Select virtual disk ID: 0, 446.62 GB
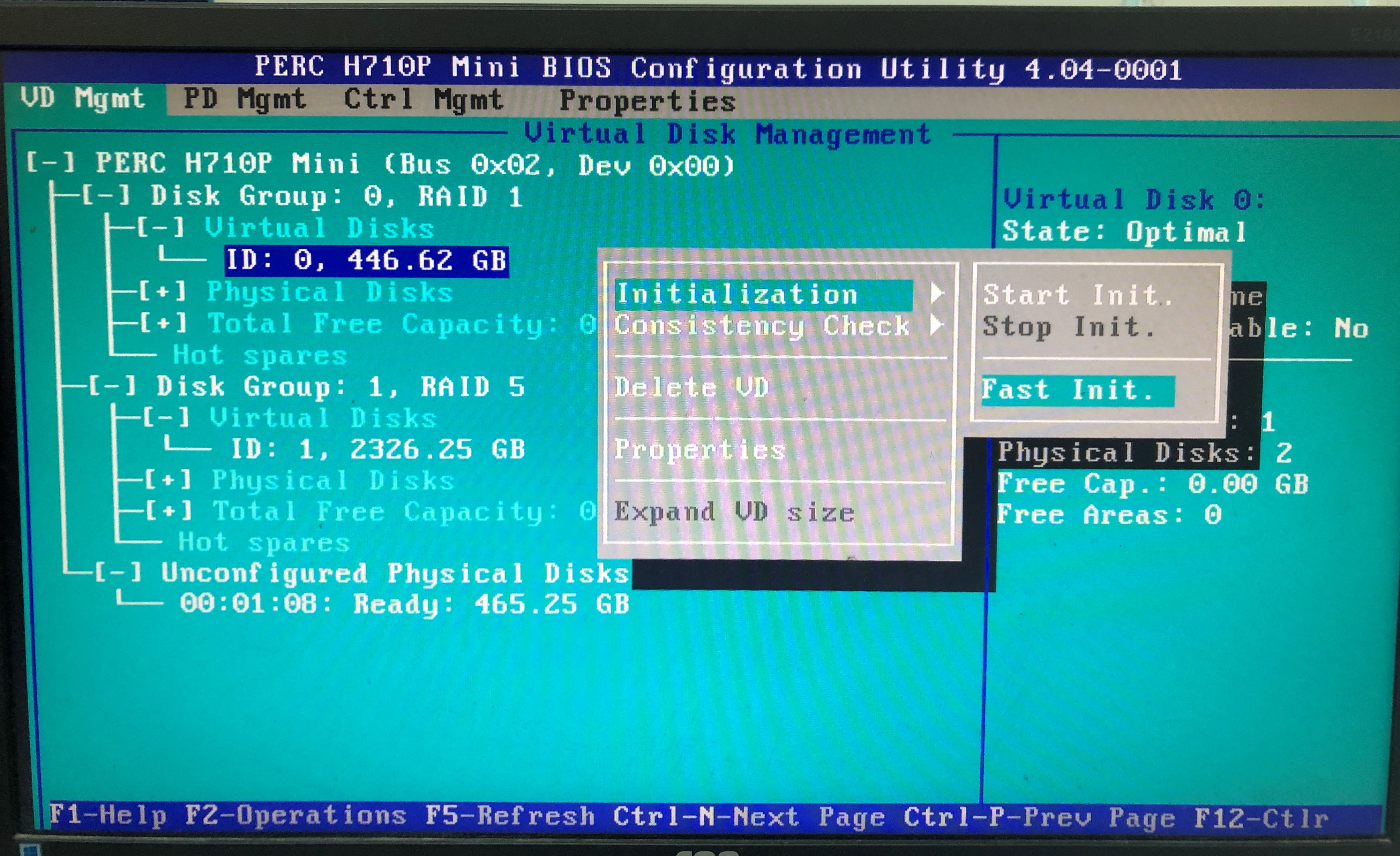 coord(366,261)
